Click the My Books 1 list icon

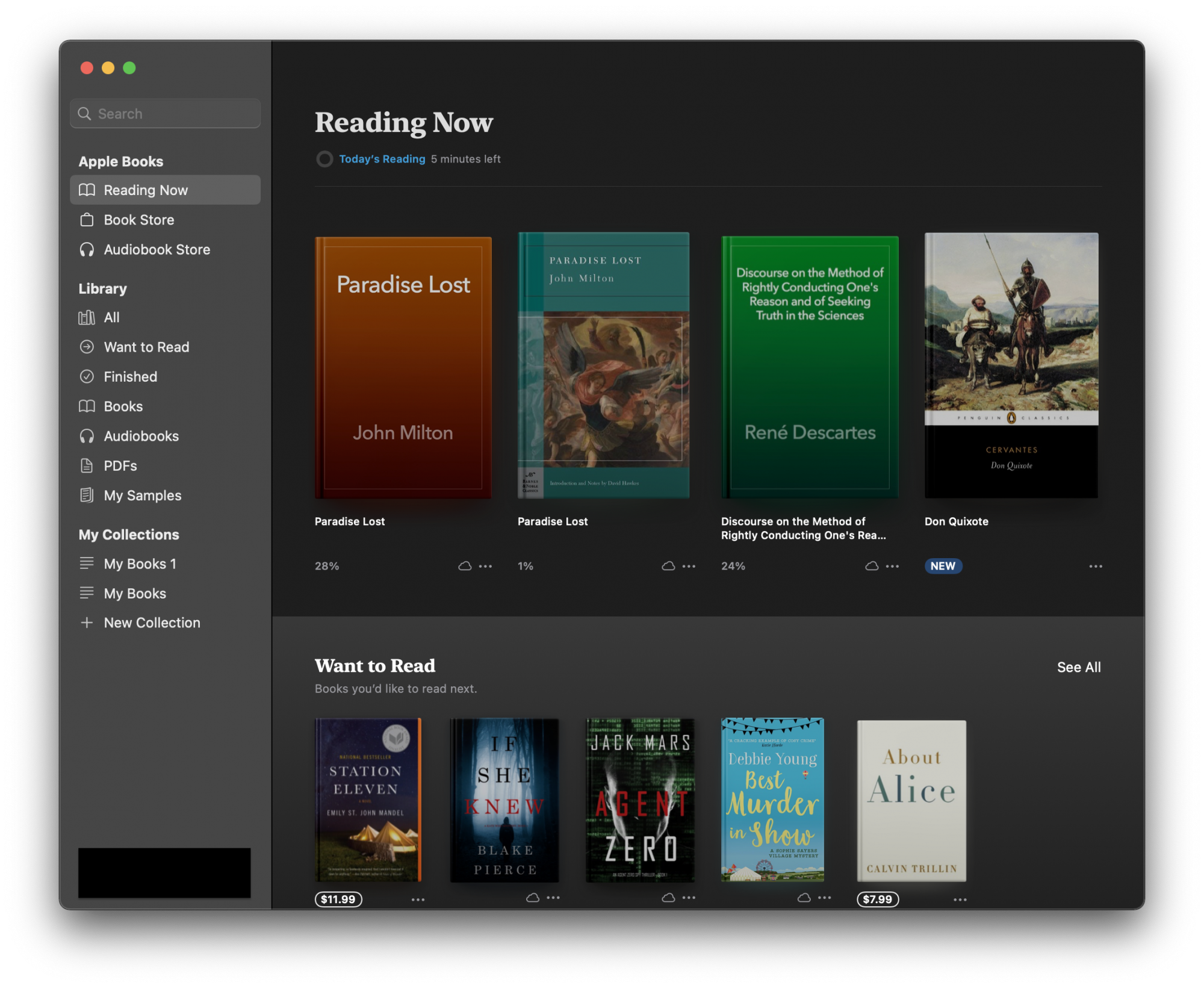pyautogui.click(x=87, y=563)
